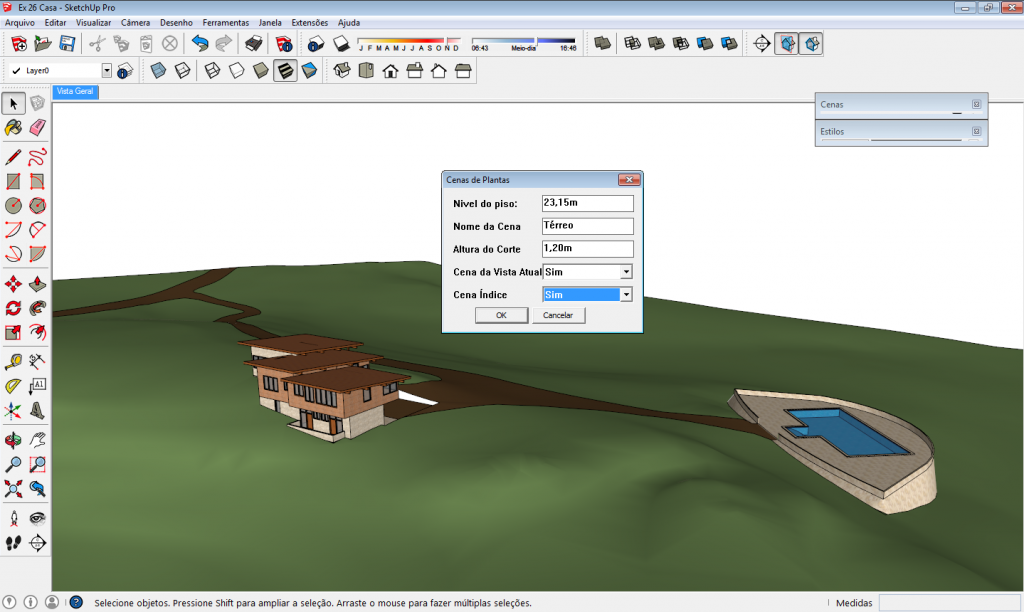Save the model with the floppy disk icon
1024x612 pixels.
67,44
